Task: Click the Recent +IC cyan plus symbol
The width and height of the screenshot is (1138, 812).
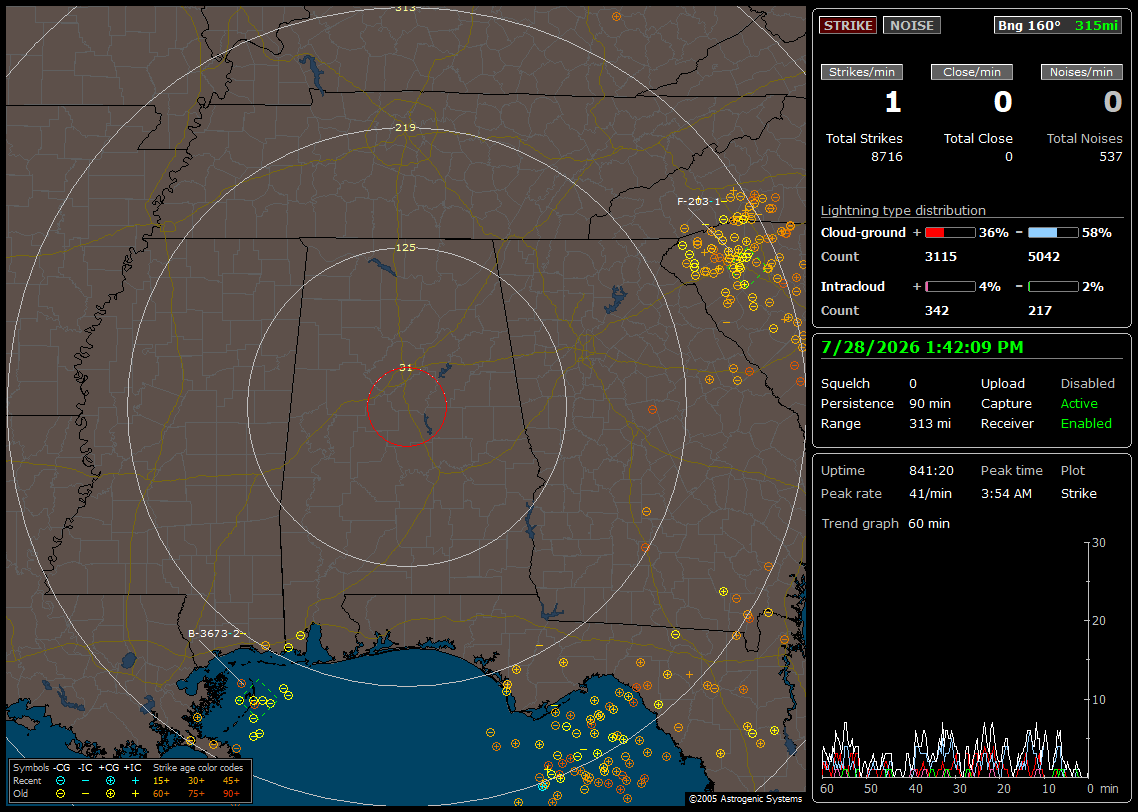Action: (135, 781)
